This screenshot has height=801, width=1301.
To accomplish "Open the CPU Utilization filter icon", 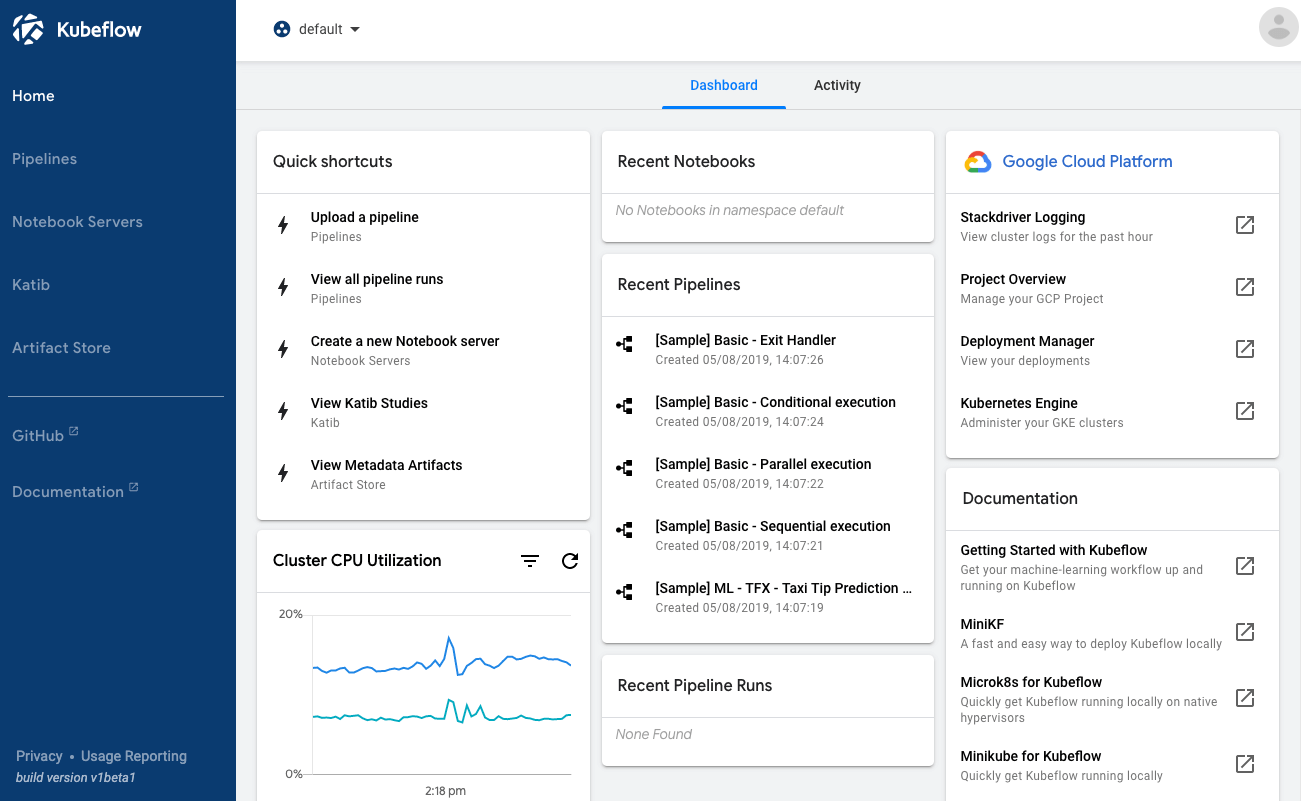I will point(530,561).
